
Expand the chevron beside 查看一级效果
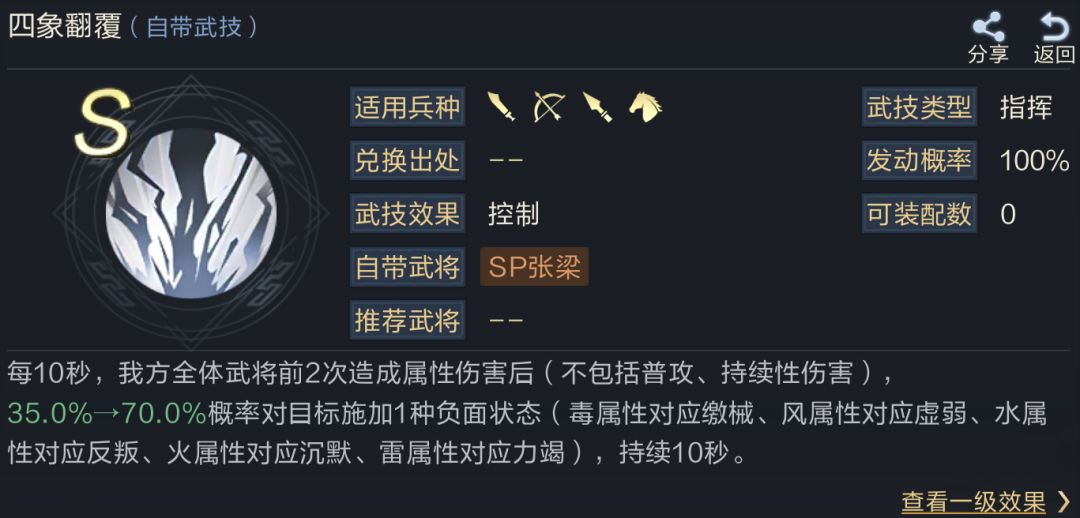1063,501
